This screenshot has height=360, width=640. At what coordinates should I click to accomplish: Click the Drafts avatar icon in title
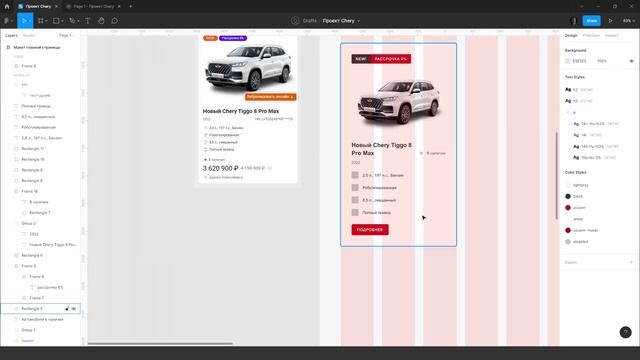[x=295, y=21]
